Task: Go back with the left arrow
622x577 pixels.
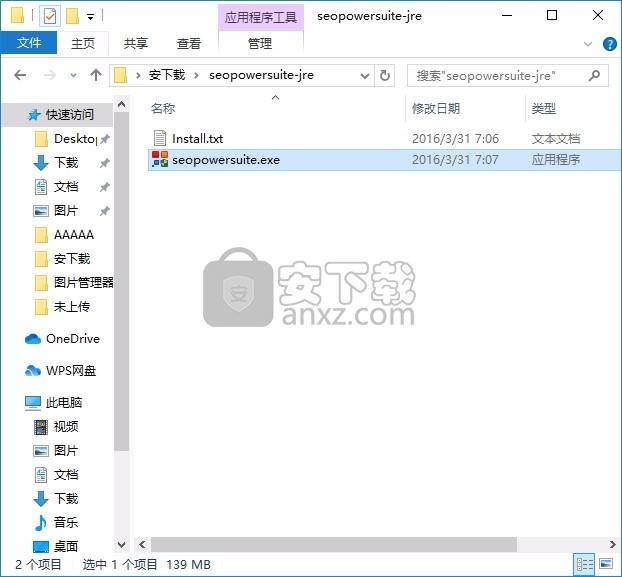Action: [20, 75]
